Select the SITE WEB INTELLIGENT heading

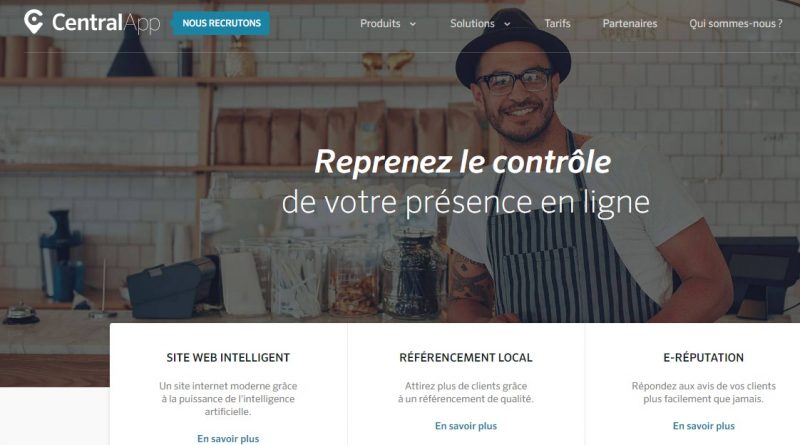point(228,358)
